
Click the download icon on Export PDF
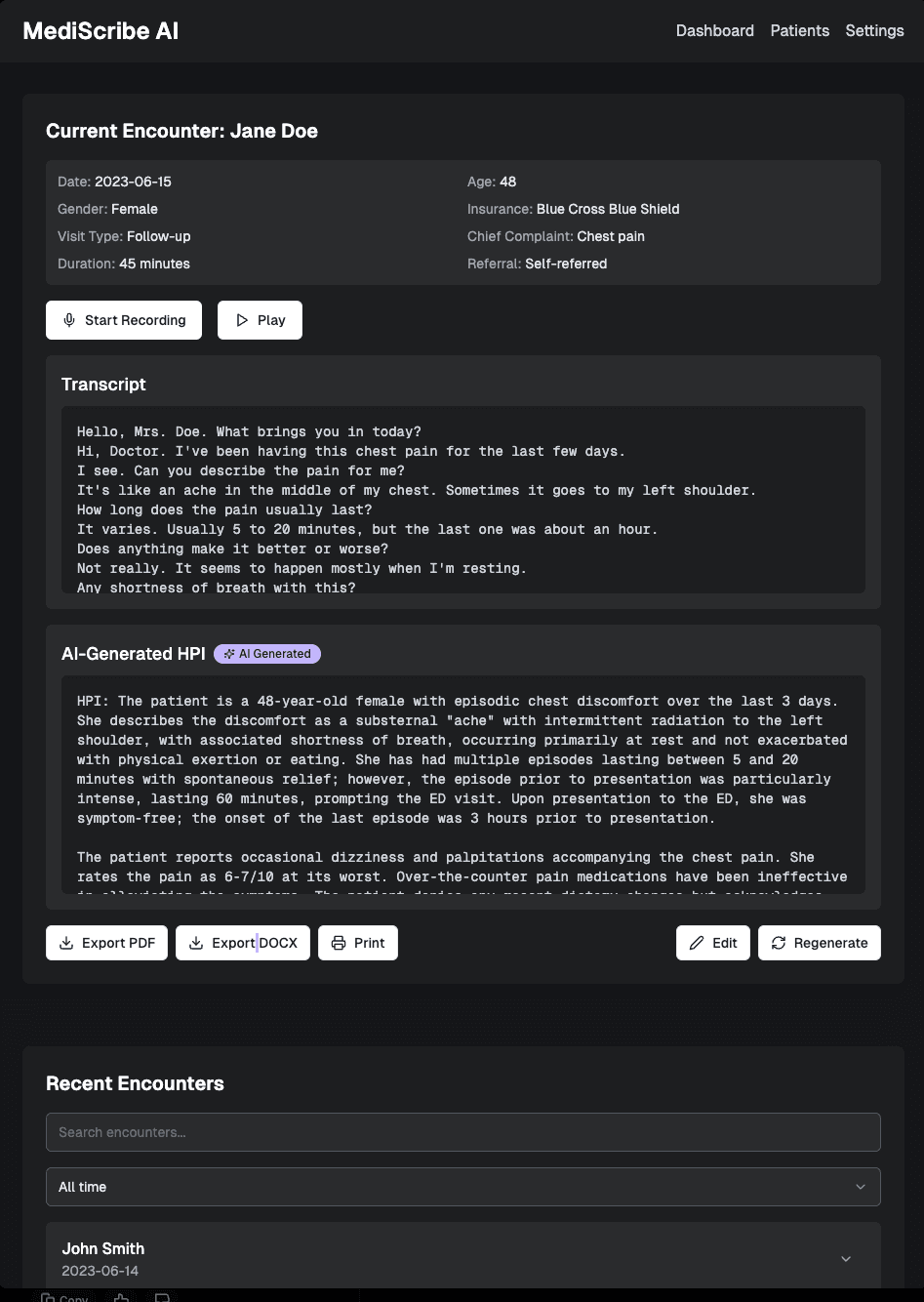pos(66,943)
